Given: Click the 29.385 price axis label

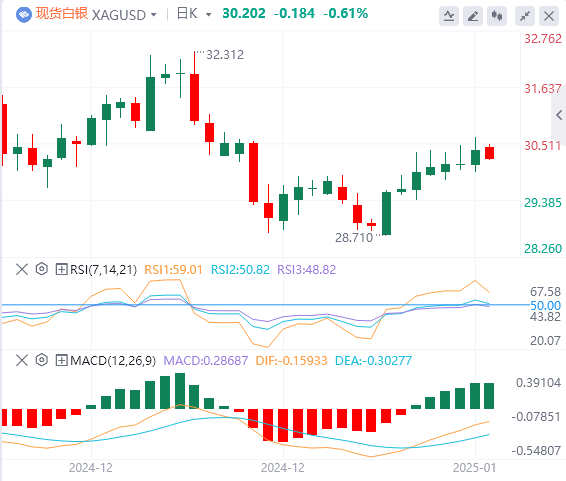Looking at the screenshot, I should pos(543,203).
